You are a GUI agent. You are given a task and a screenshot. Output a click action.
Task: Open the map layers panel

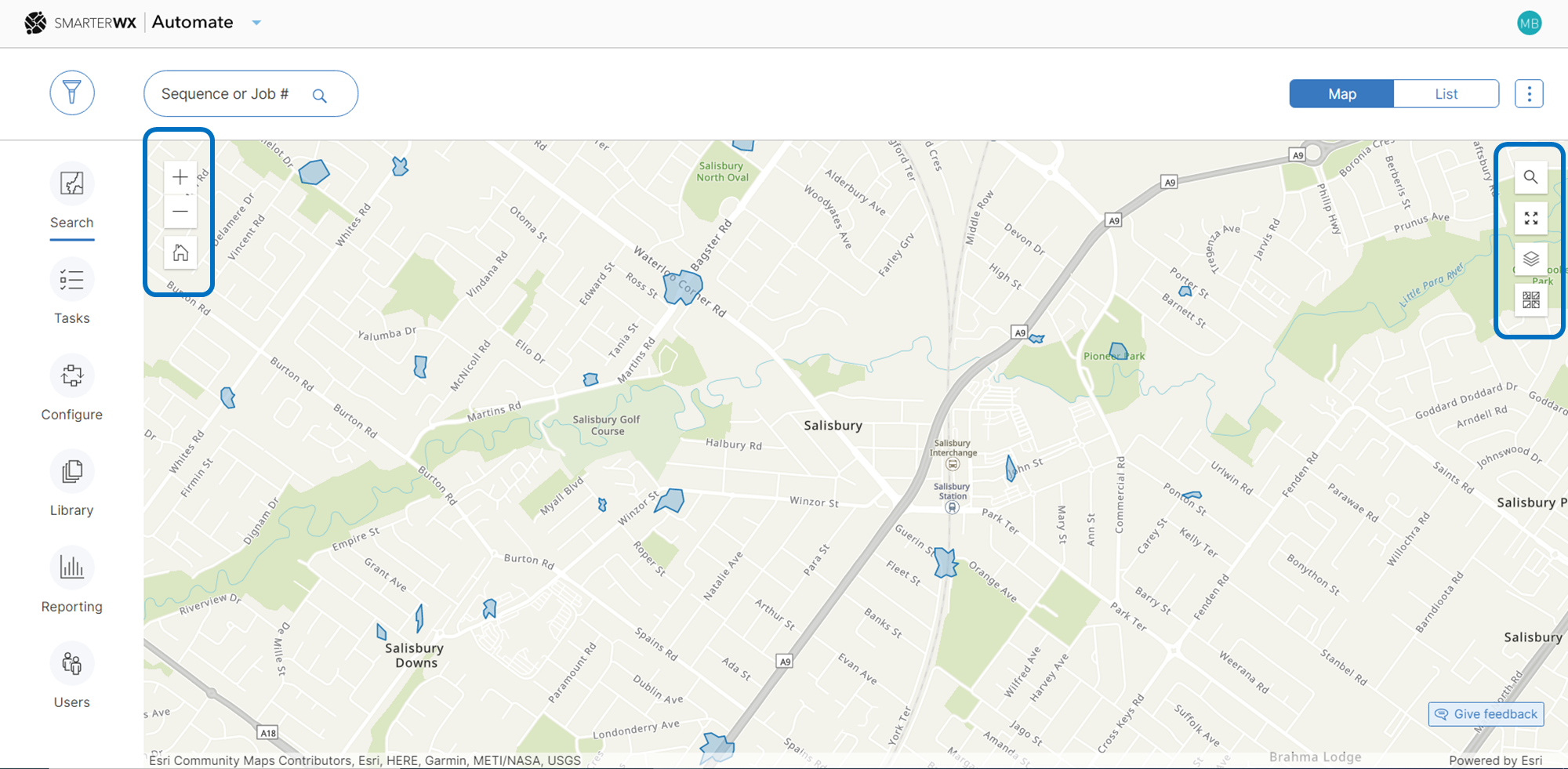1530,259
